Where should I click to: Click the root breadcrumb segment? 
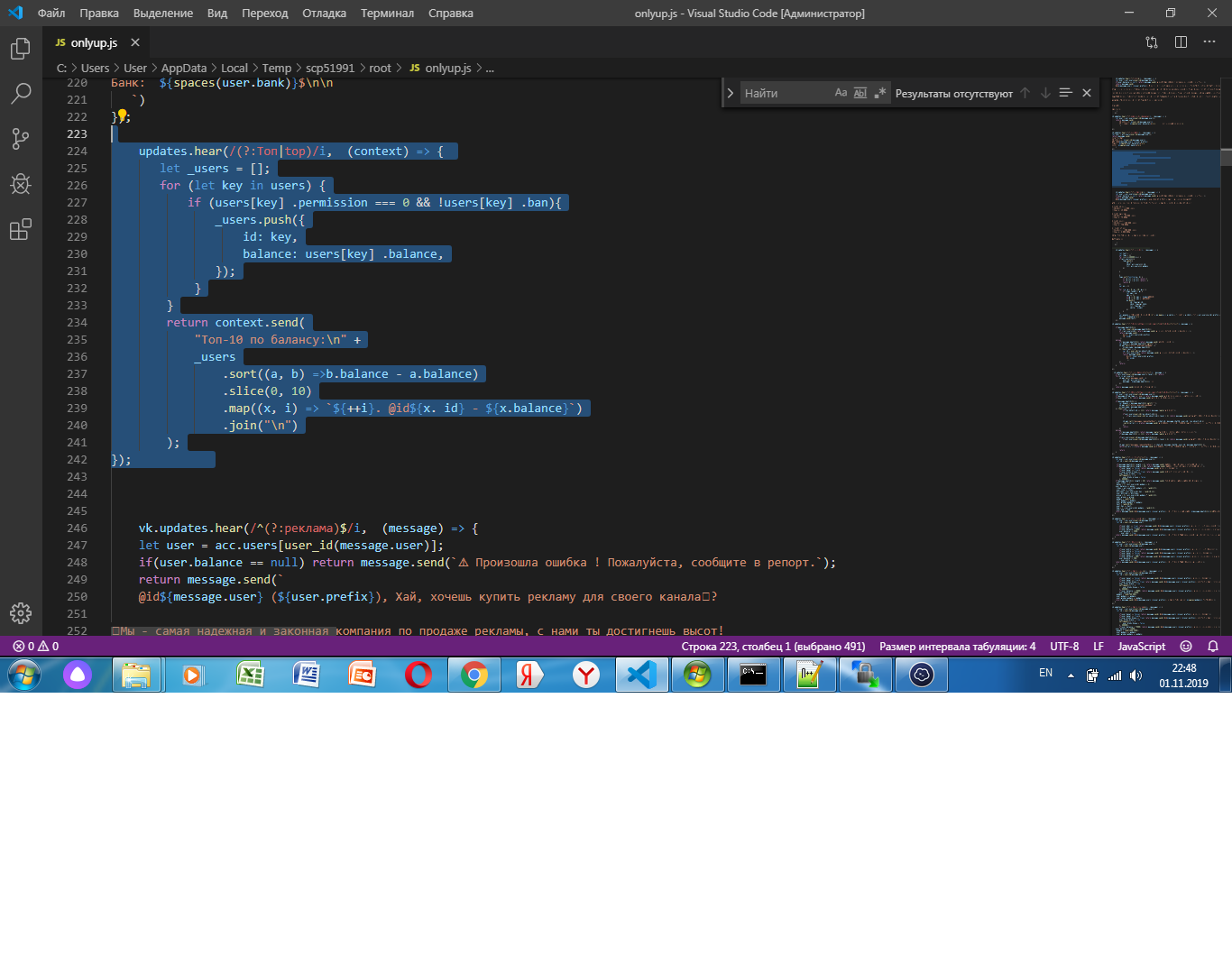(x=381, y=68)
